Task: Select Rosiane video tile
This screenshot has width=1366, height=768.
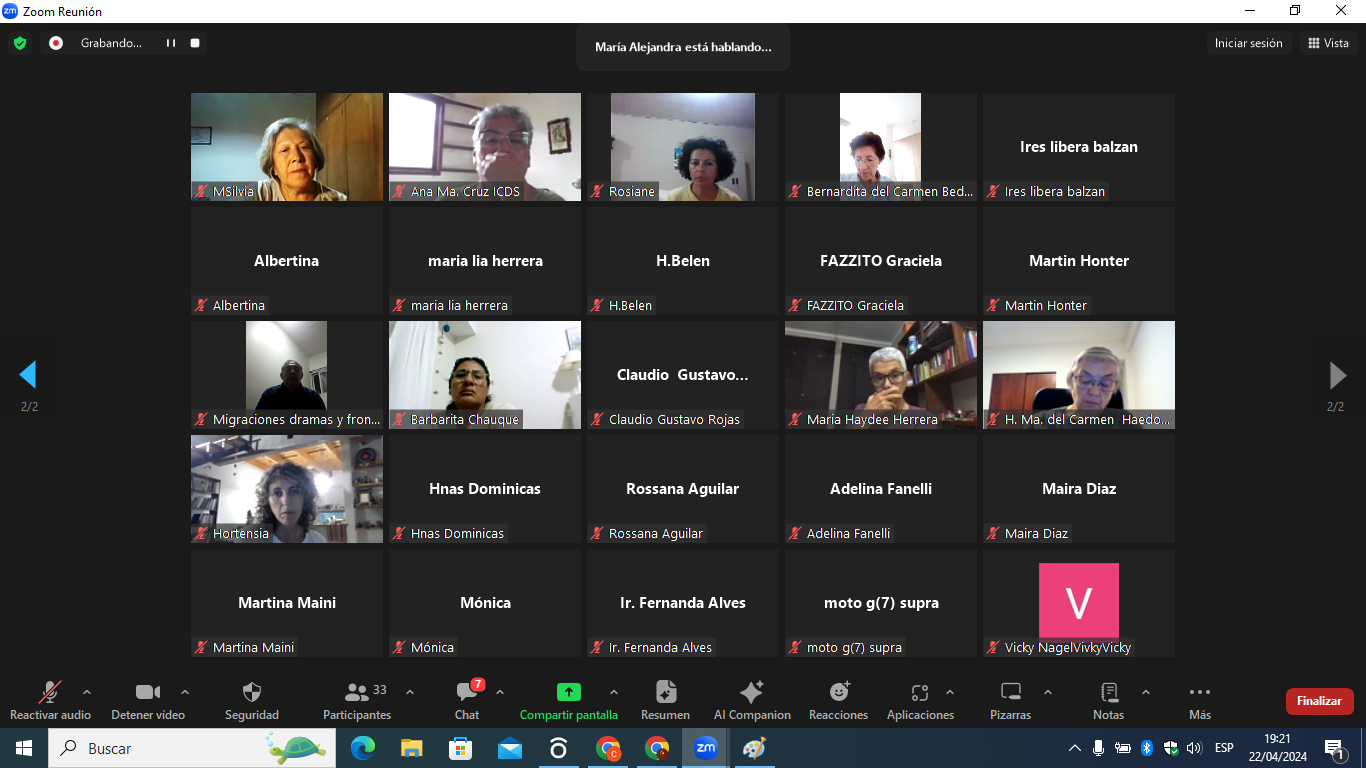Action: click(683, 147)
